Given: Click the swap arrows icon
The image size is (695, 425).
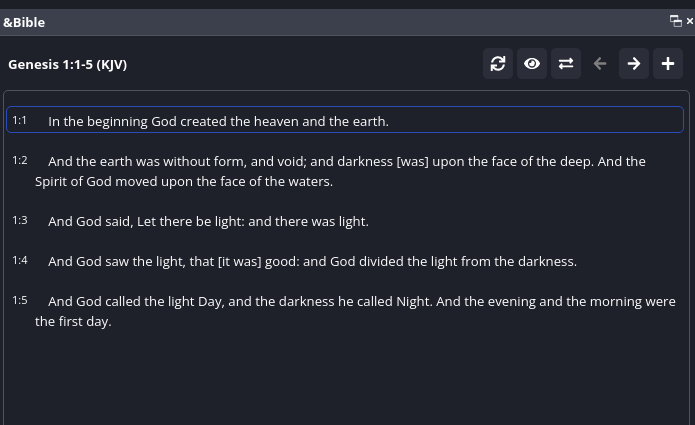Looking at the screenshot, I should pyautogui.click(x=566, y=64).
